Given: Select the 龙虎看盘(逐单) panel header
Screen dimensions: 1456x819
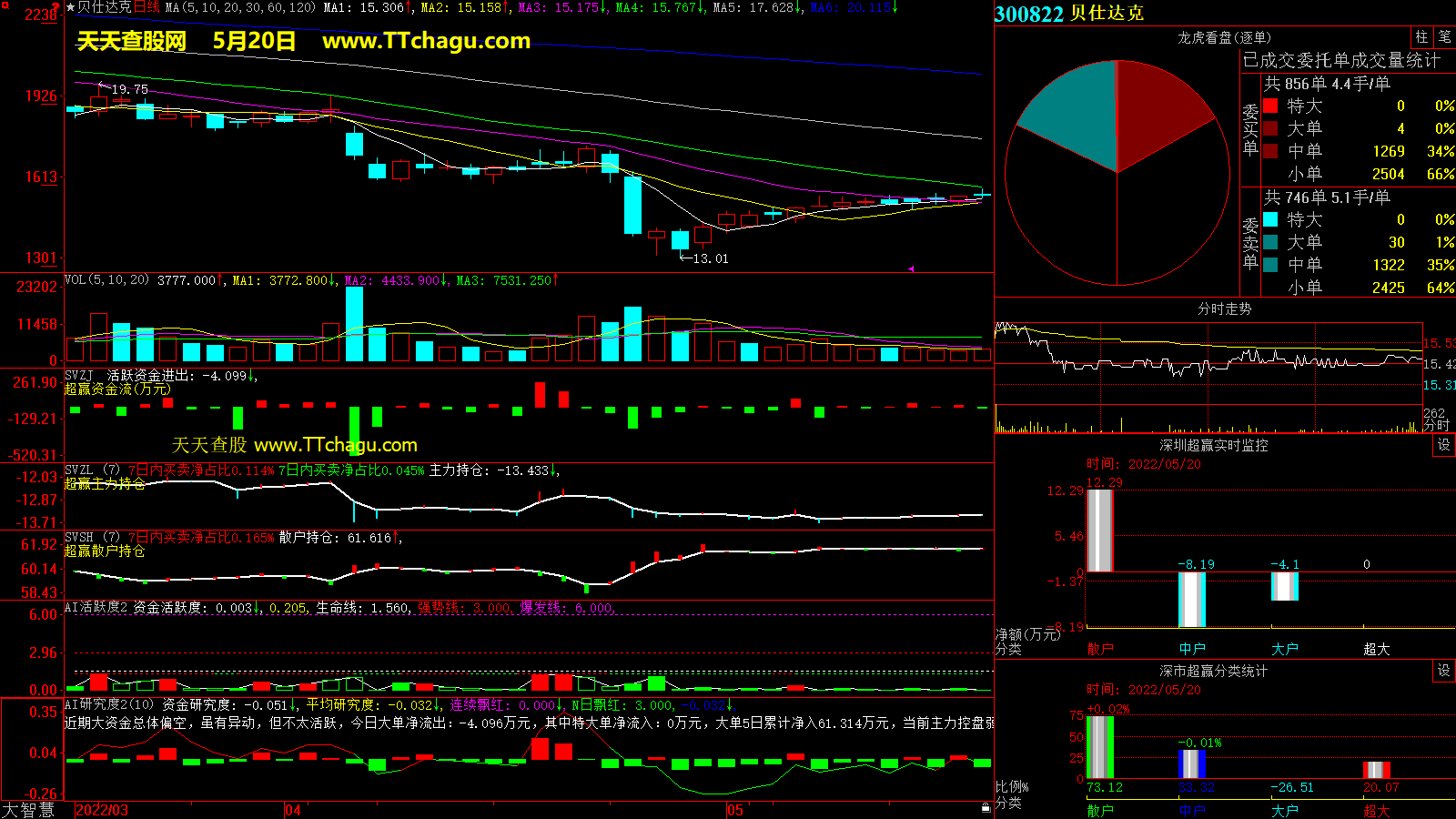Looking at the screenshot, I should coord(1224,37).
